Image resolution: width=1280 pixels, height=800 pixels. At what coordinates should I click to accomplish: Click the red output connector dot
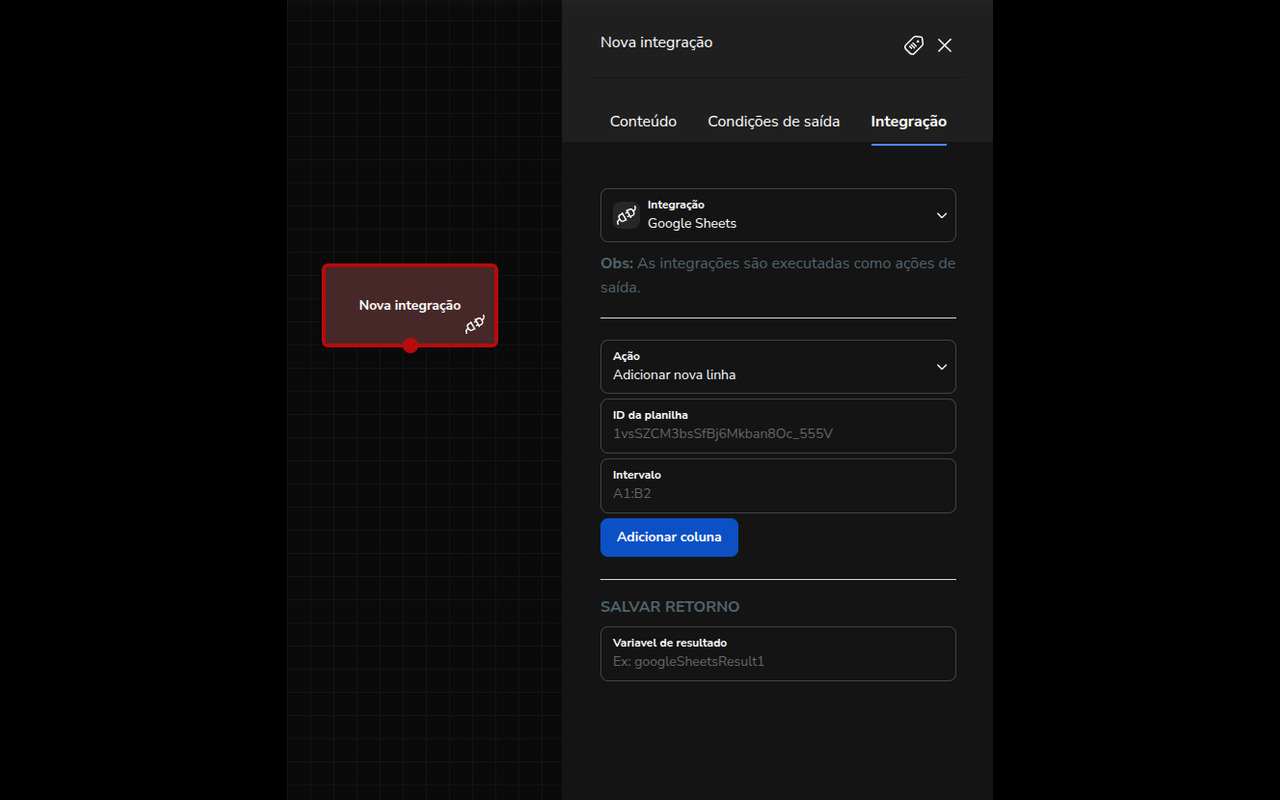[410, 346]
